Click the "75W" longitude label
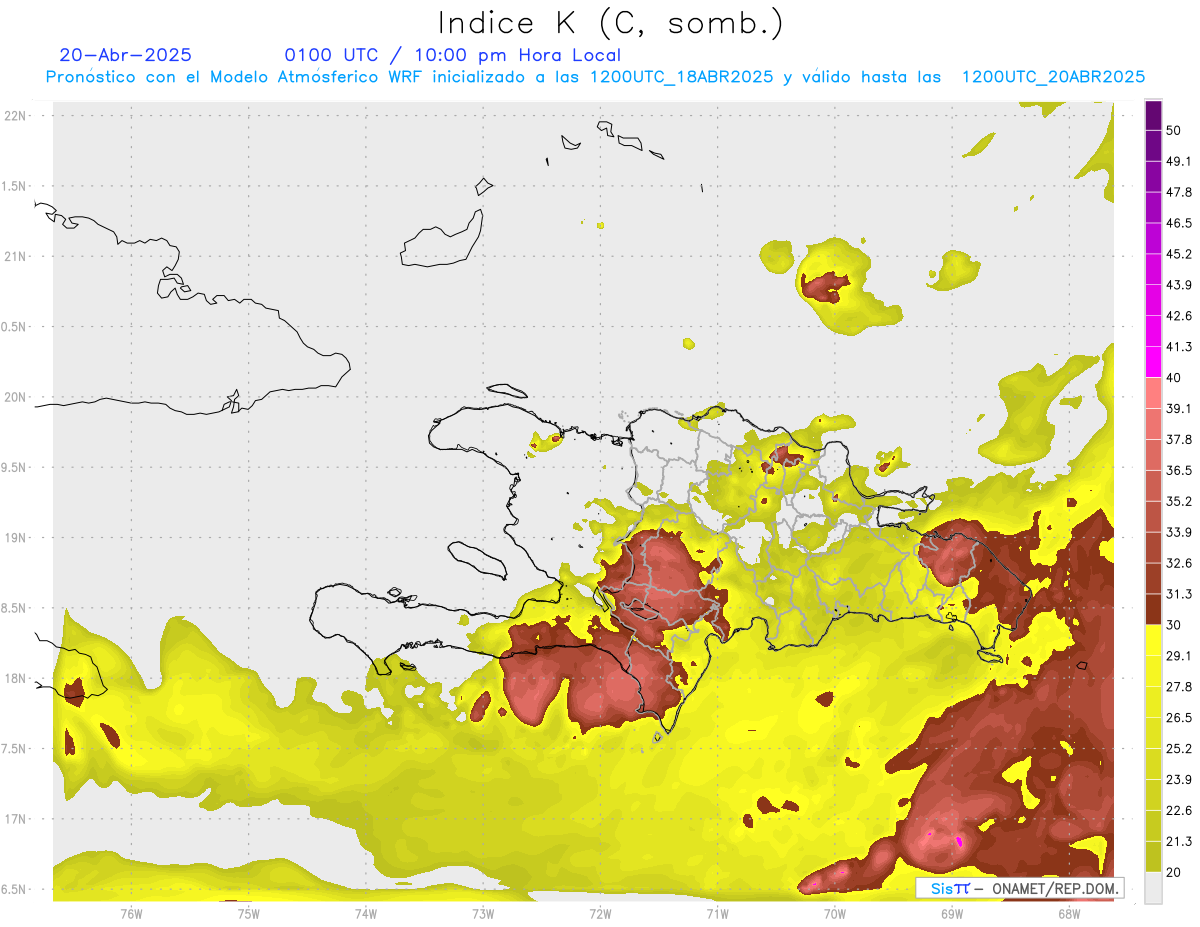The height and width of the screenshot is (927, 1200). coord(249,913)
